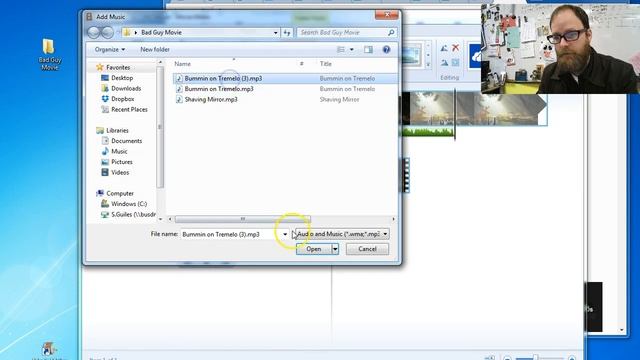Select Bummin on Tremelo.mp3 file
640x360 pixels.
(219, 89)
